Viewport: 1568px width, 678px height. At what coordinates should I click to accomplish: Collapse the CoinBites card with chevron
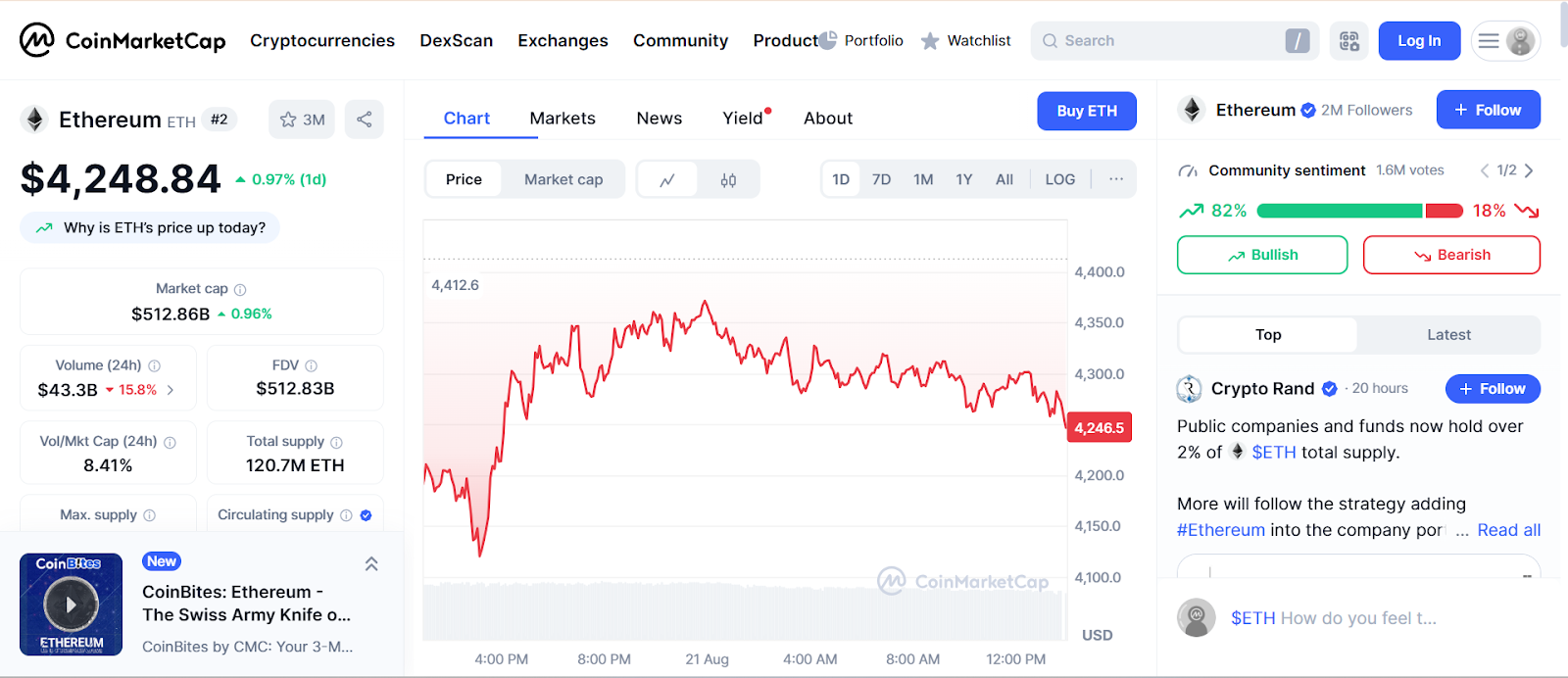[371, 564]
